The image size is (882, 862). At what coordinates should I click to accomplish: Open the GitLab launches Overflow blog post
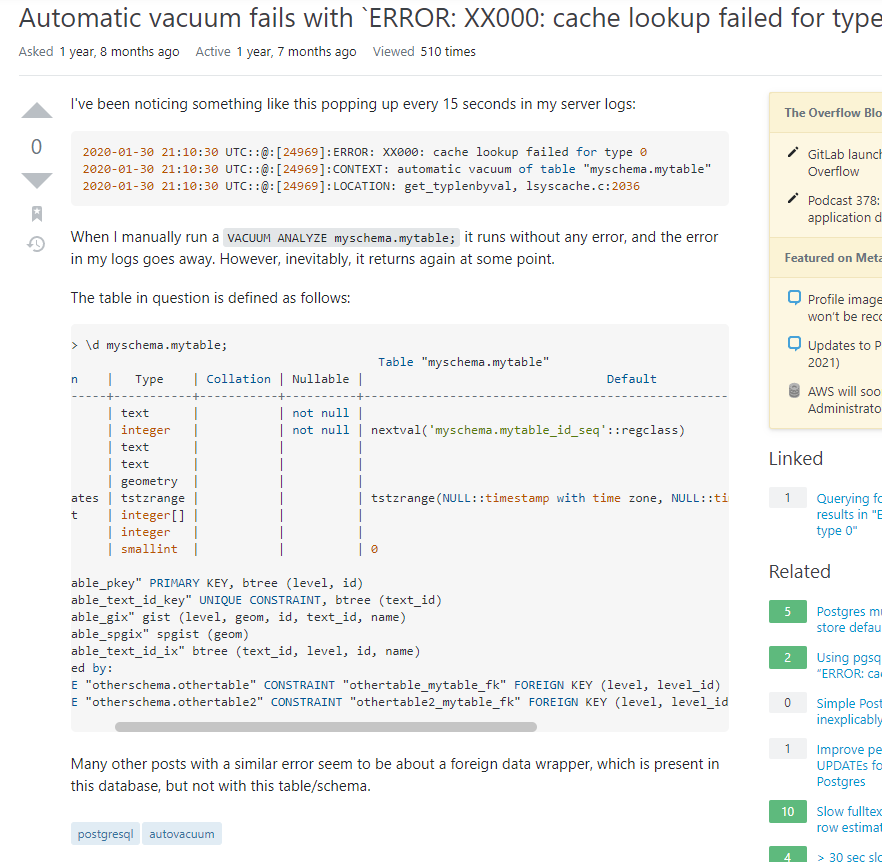pos(850,153)
